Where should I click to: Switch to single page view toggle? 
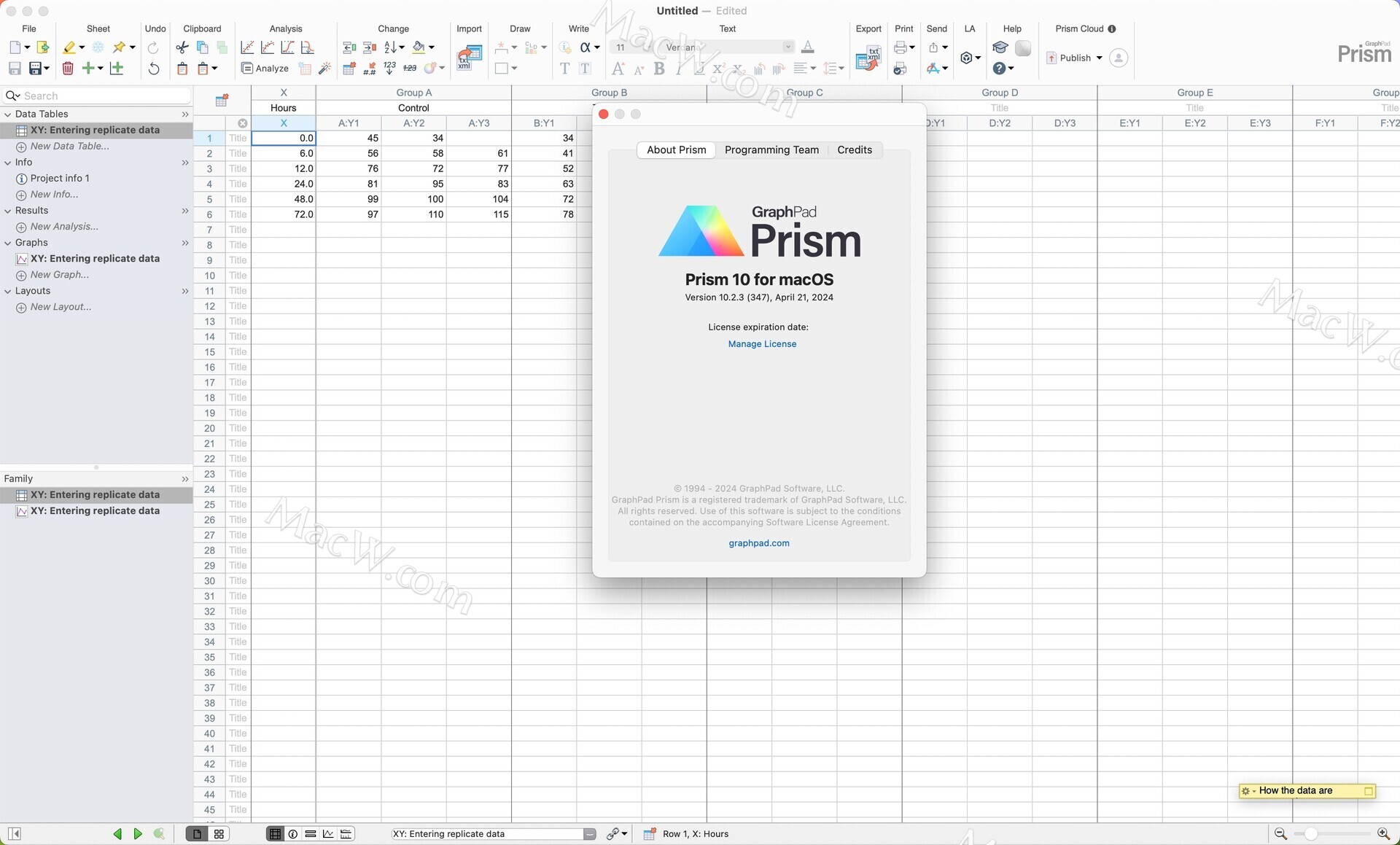coord(197,833)
